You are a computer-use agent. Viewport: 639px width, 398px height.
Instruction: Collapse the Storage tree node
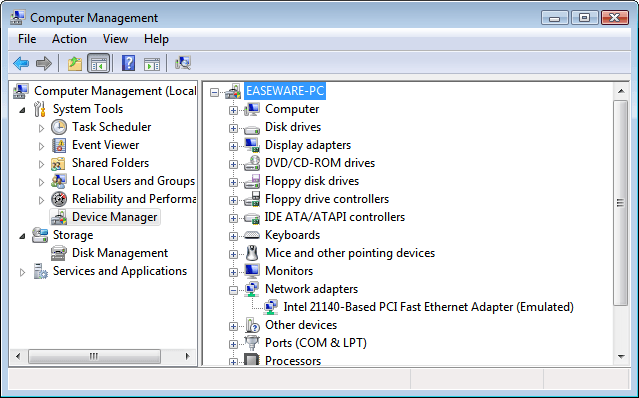tap(23, 236)
